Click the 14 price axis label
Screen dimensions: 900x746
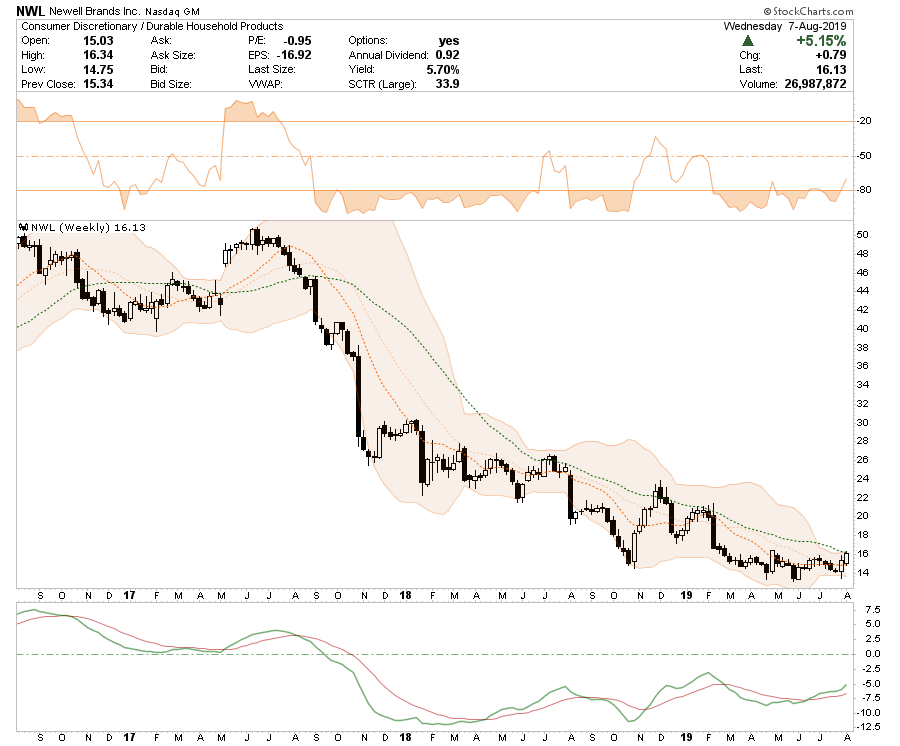(x=862, y=573)
